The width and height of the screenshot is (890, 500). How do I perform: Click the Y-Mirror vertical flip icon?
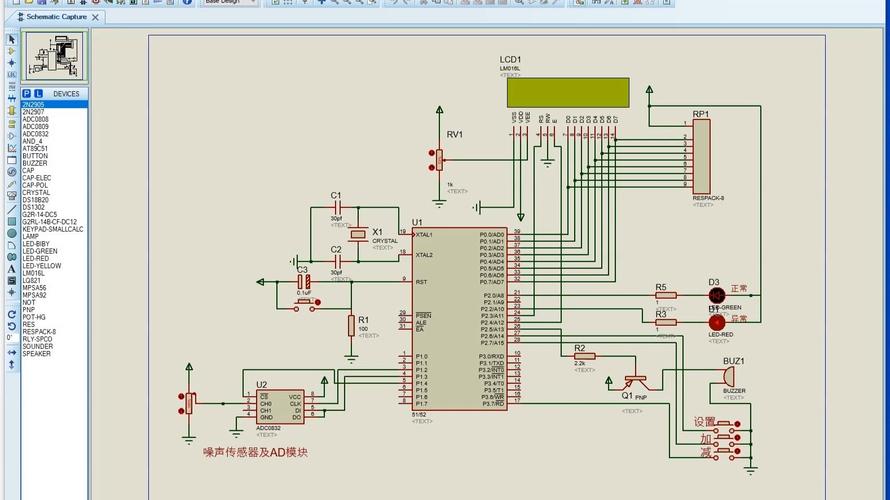tap(11, 365)
